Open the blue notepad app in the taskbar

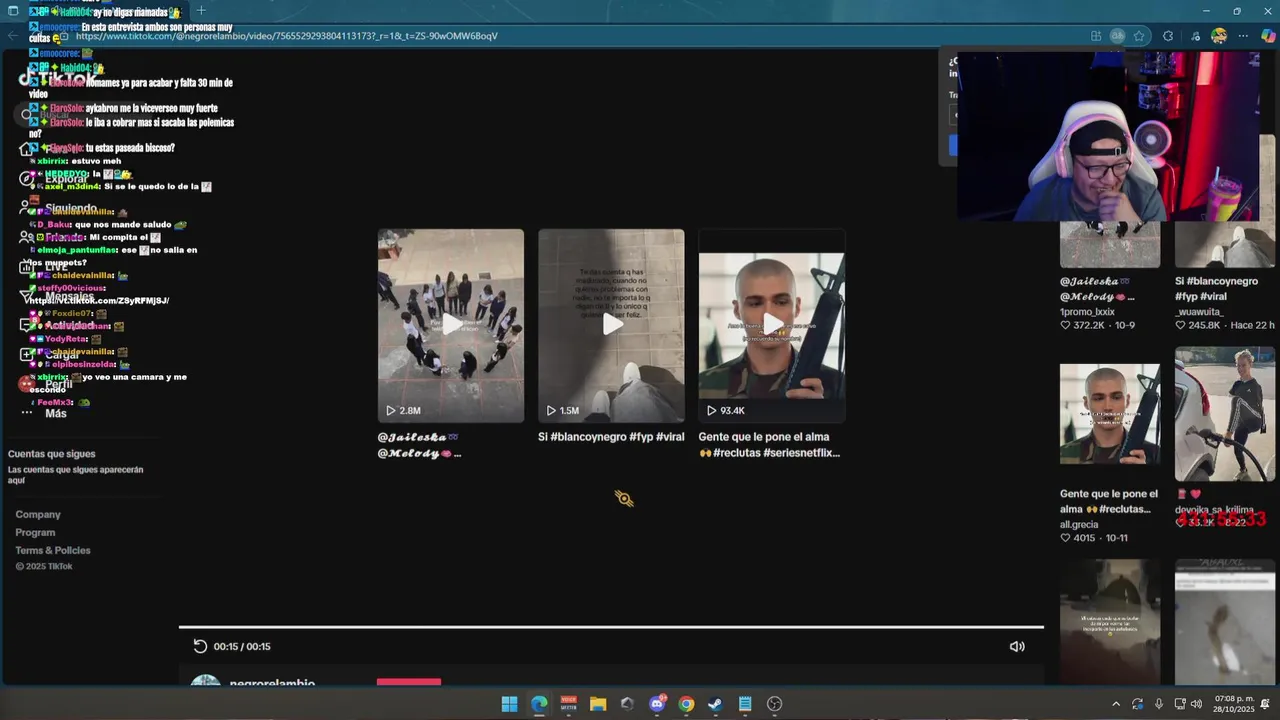[745, 704]
